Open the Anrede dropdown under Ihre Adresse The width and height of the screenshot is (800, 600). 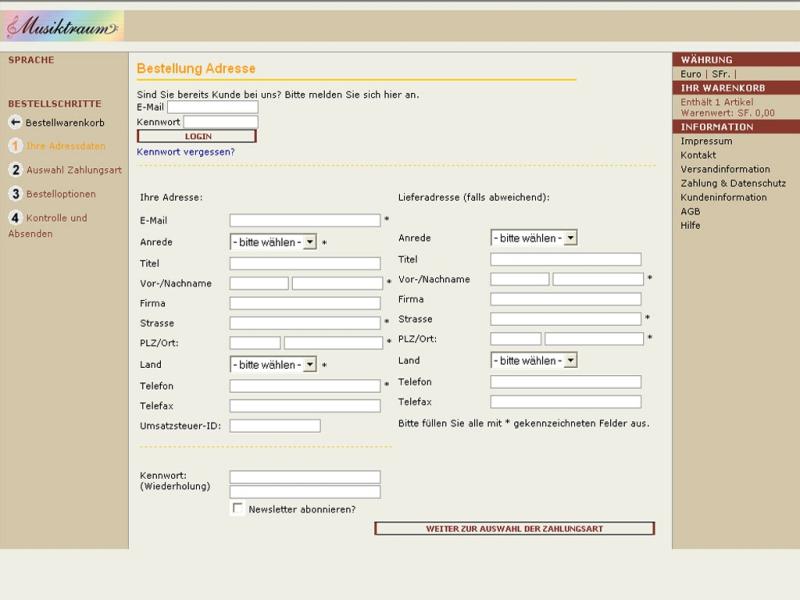(273, 242)
